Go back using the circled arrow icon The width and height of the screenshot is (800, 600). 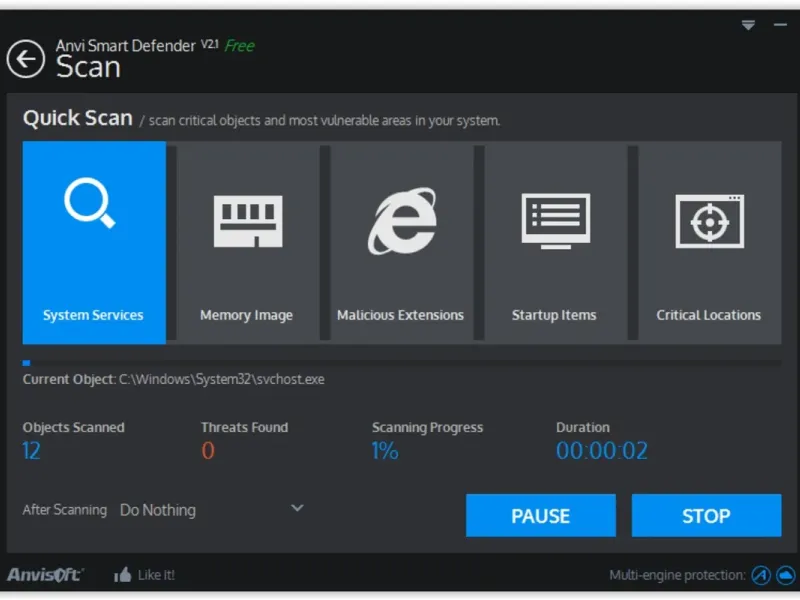coord(26,59)
